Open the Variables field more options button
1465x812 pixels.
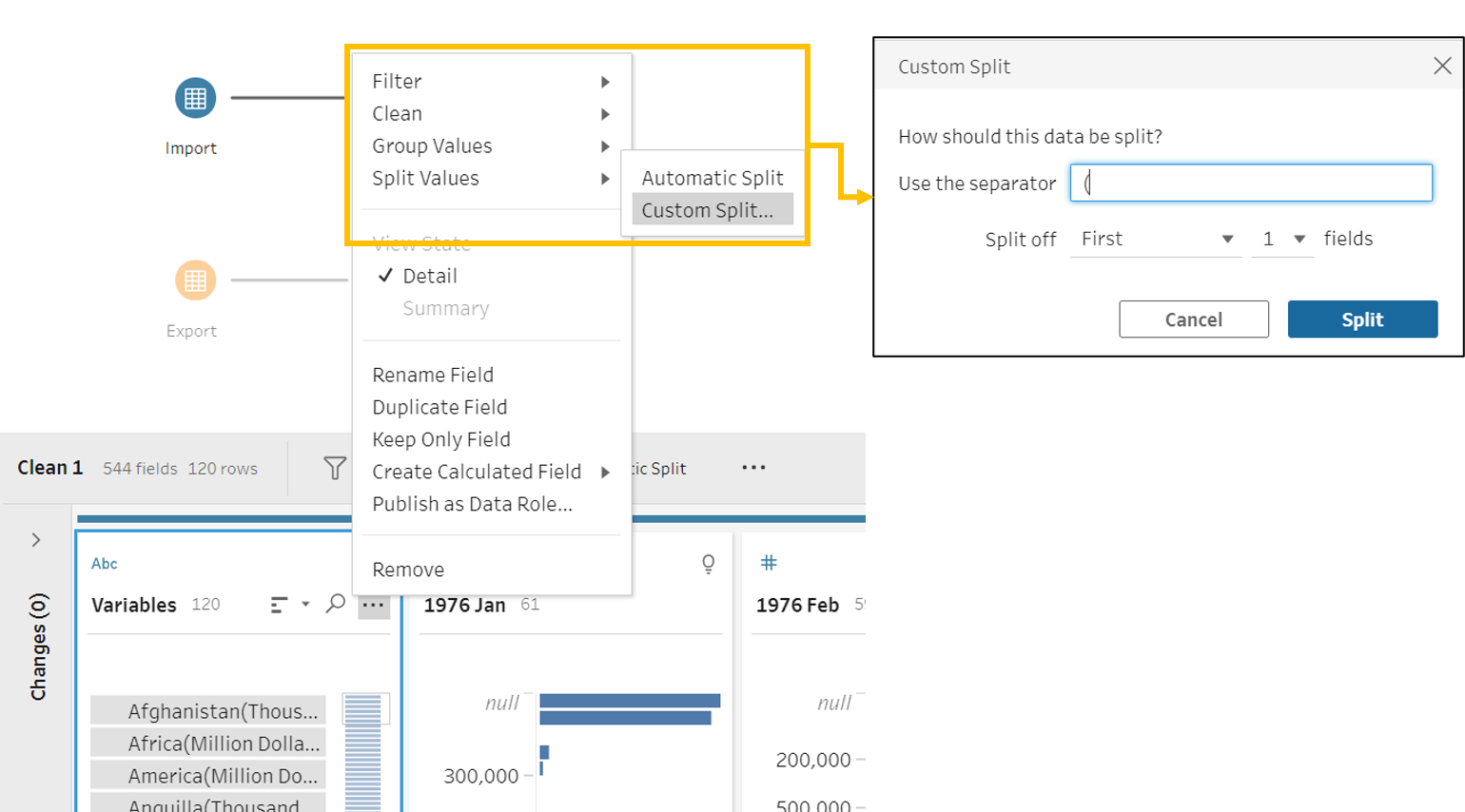coord(374,605)
